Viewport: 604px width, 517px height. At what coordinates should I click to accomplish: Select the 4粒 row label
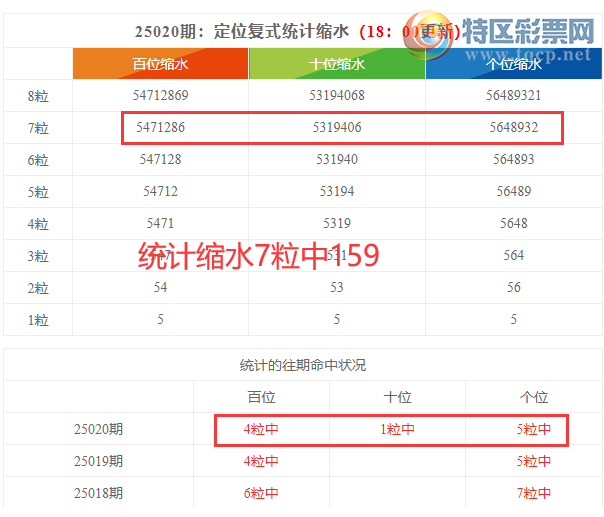coord(38,224)
